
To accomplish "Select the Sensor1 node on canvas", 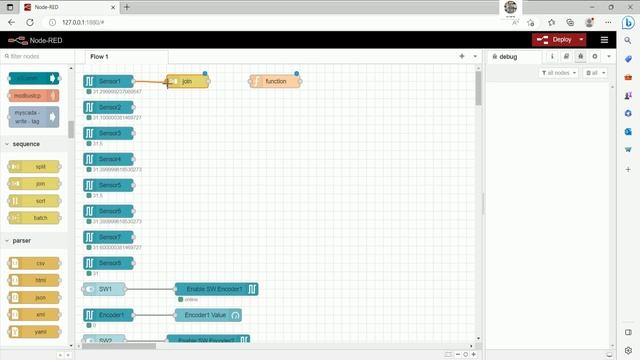I will click(x=109, y=81).
